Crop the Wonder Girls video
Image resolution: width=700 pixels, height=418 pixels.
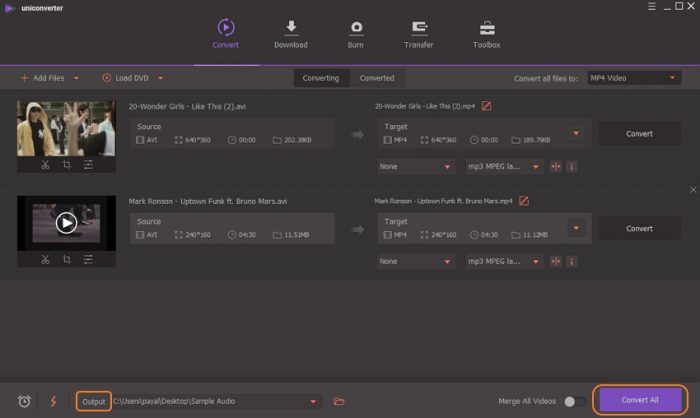point(67,165)
